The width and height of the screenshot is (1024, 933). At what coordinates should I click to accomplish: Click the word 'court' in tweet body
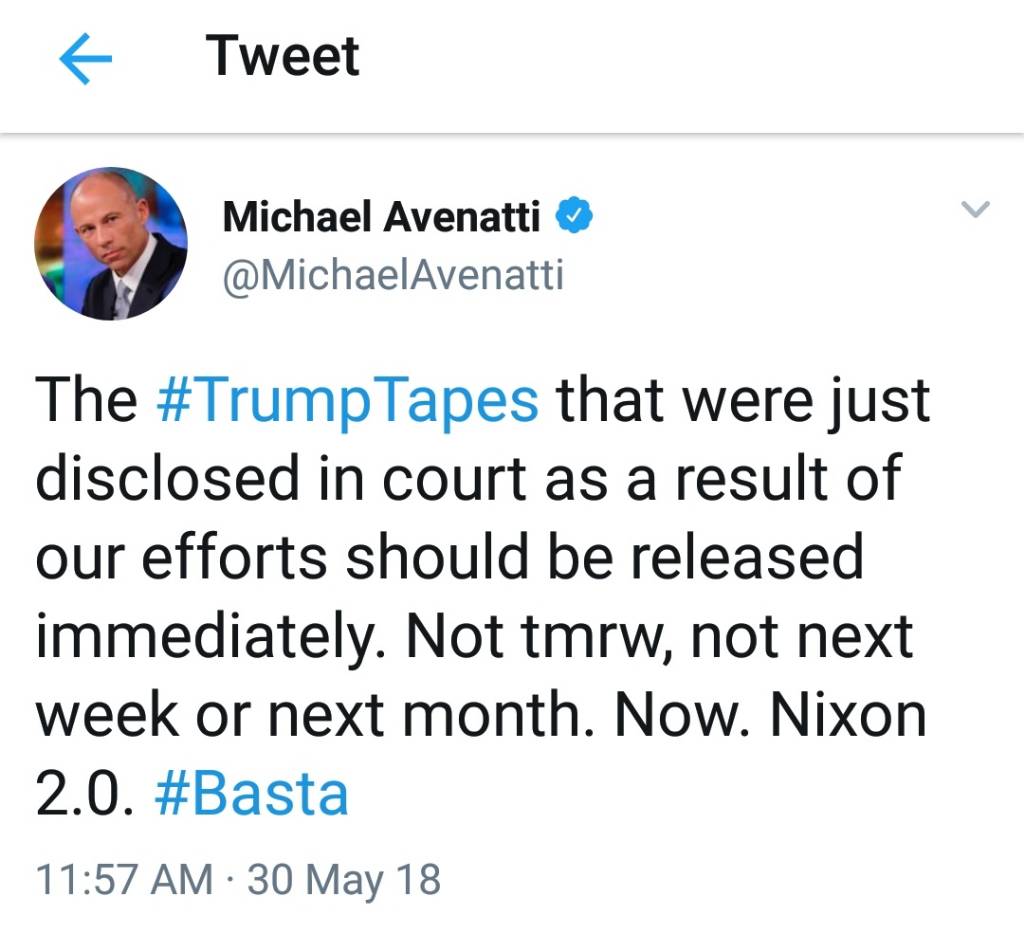(454, 480)
